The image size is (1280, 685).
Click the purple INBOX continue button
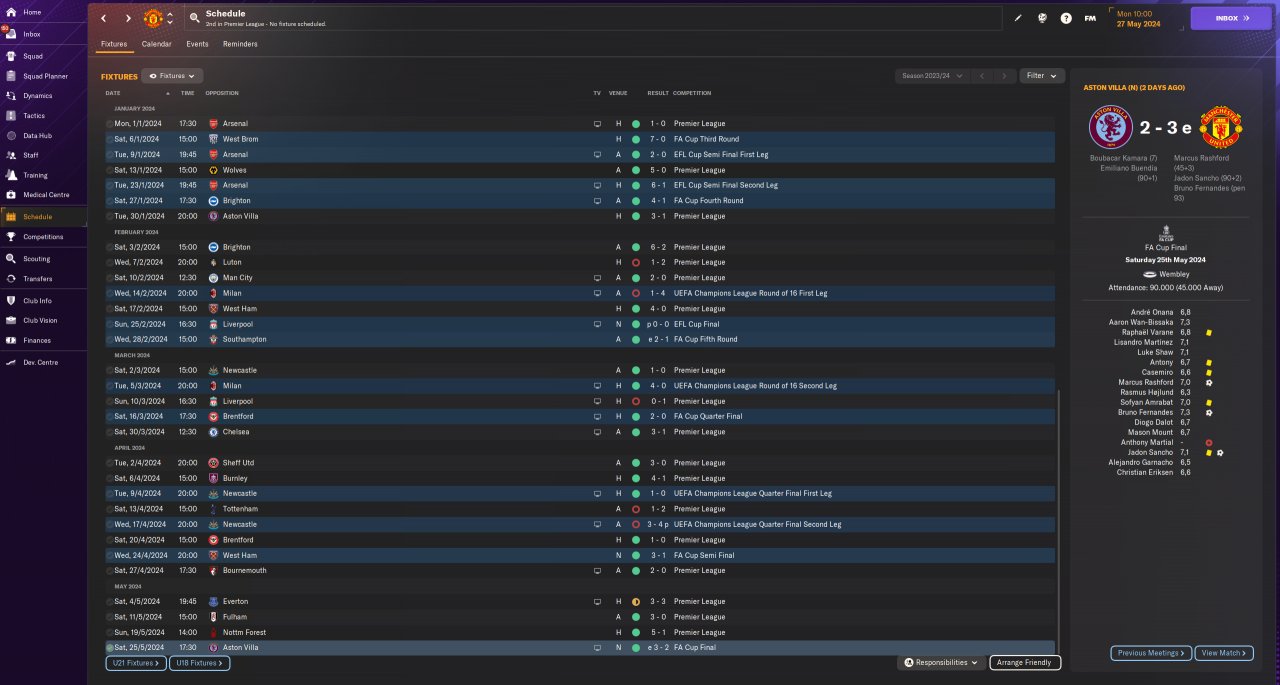coord(1231,18)
